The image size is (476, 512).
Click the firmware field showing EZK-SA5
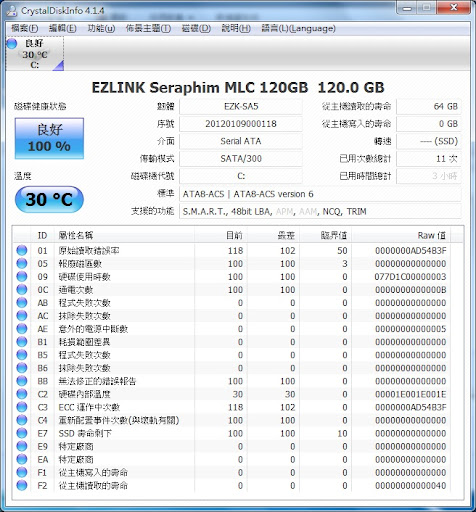click(241, 107)
